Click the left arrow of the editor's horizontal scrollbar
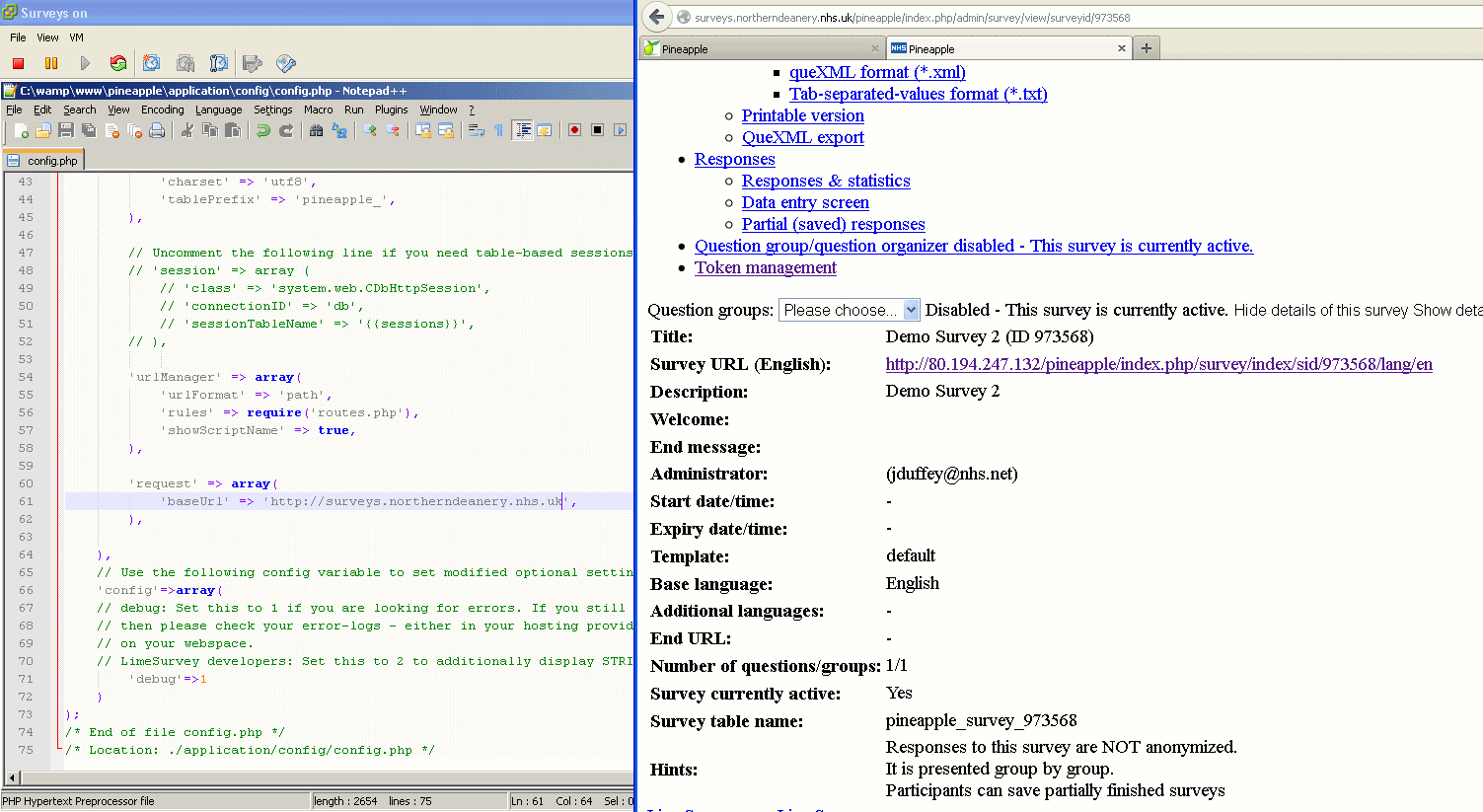 (x=13, y=777)
